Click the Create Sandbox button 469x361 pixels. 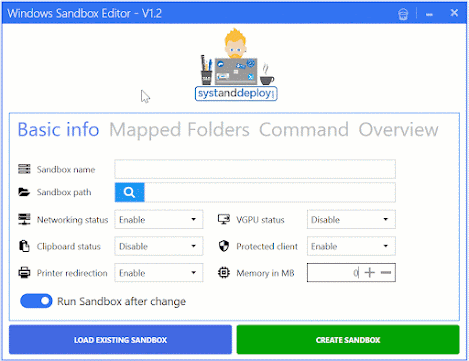348,340
